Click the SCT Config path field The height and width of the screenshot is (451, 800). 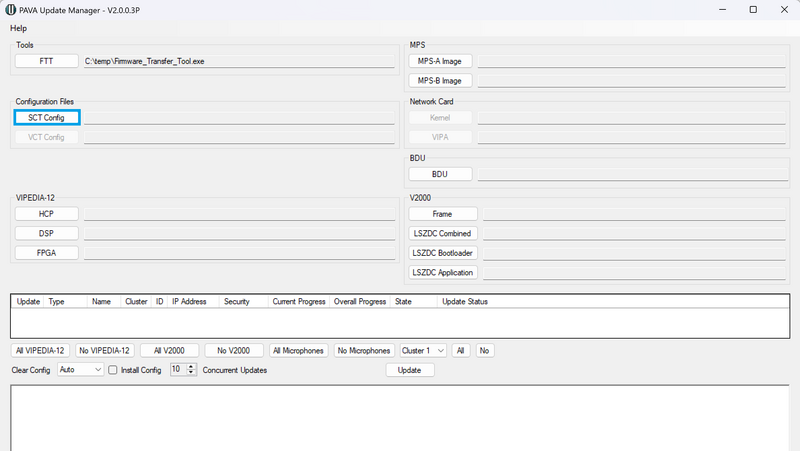(239, 118)
